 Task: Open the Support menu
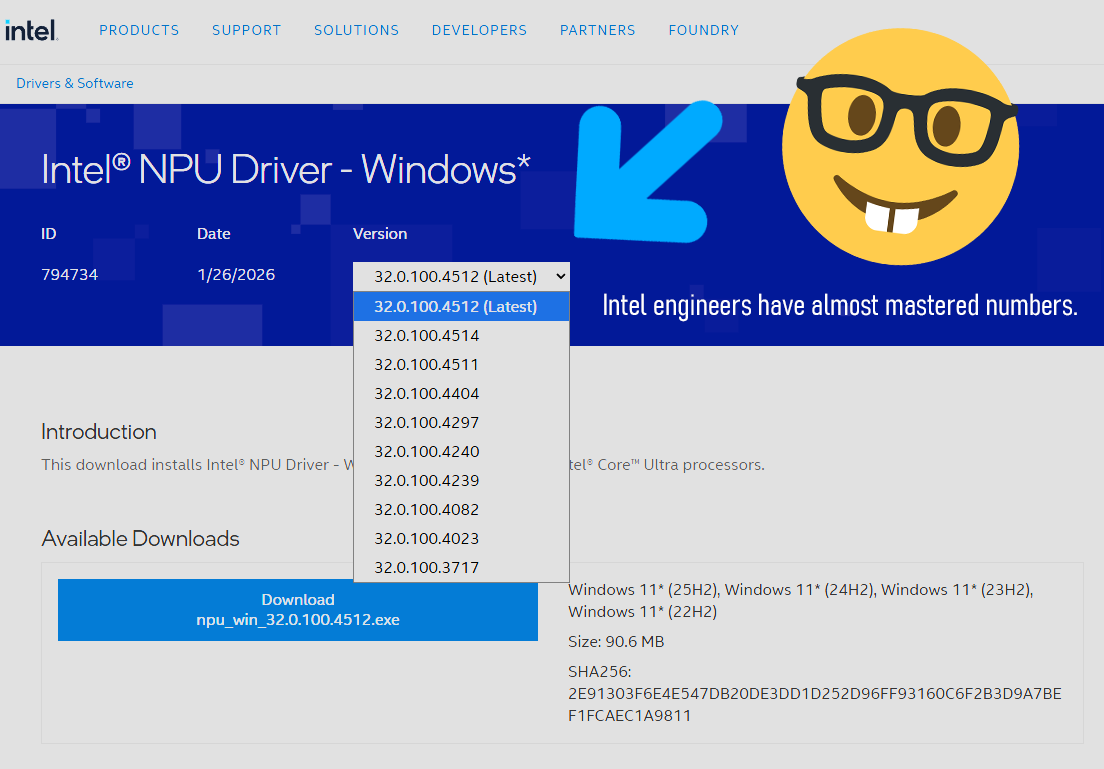click(x=246, y=30)
